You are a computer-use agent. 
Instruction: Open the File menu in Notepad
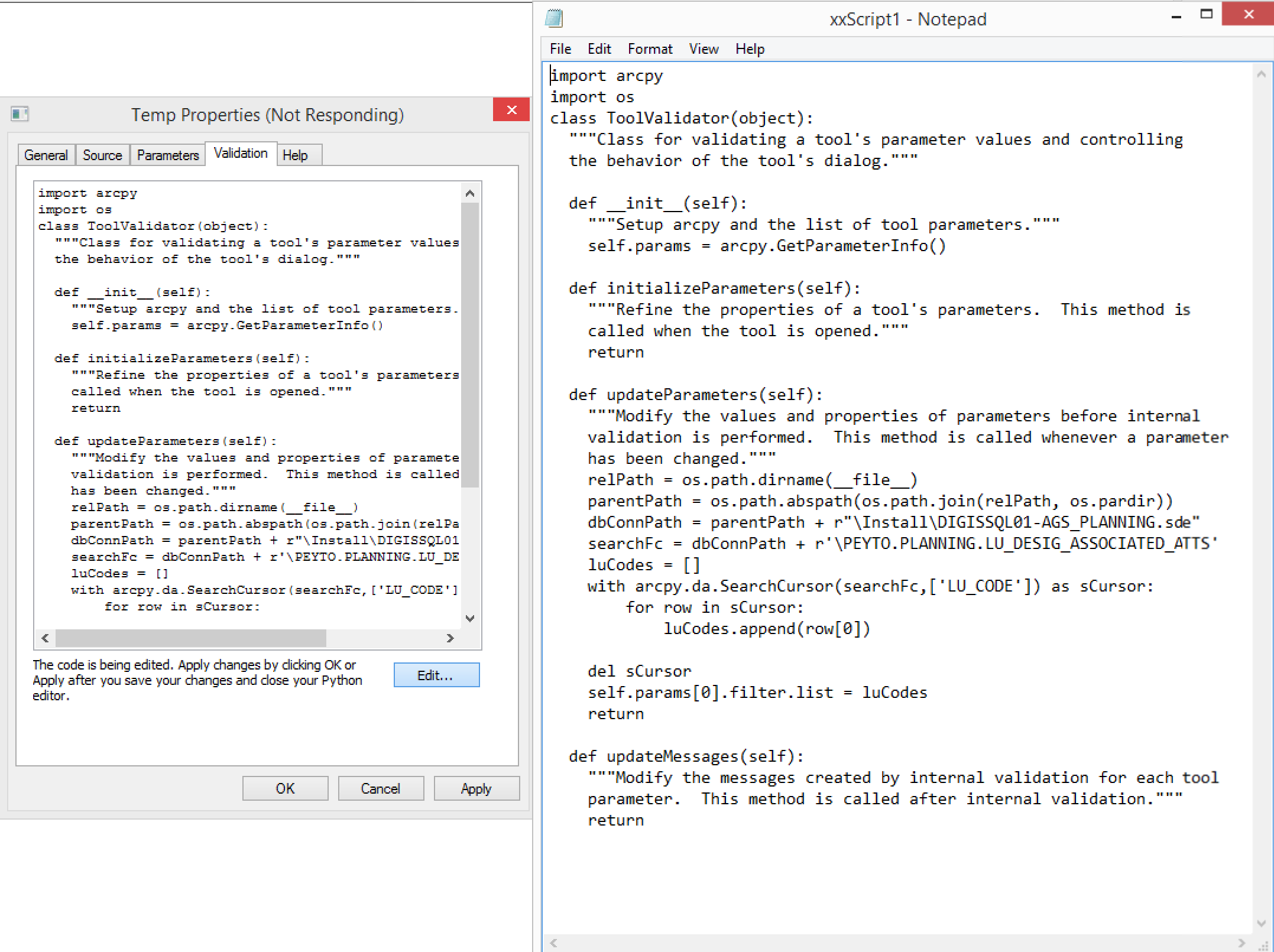coord(560,49)
